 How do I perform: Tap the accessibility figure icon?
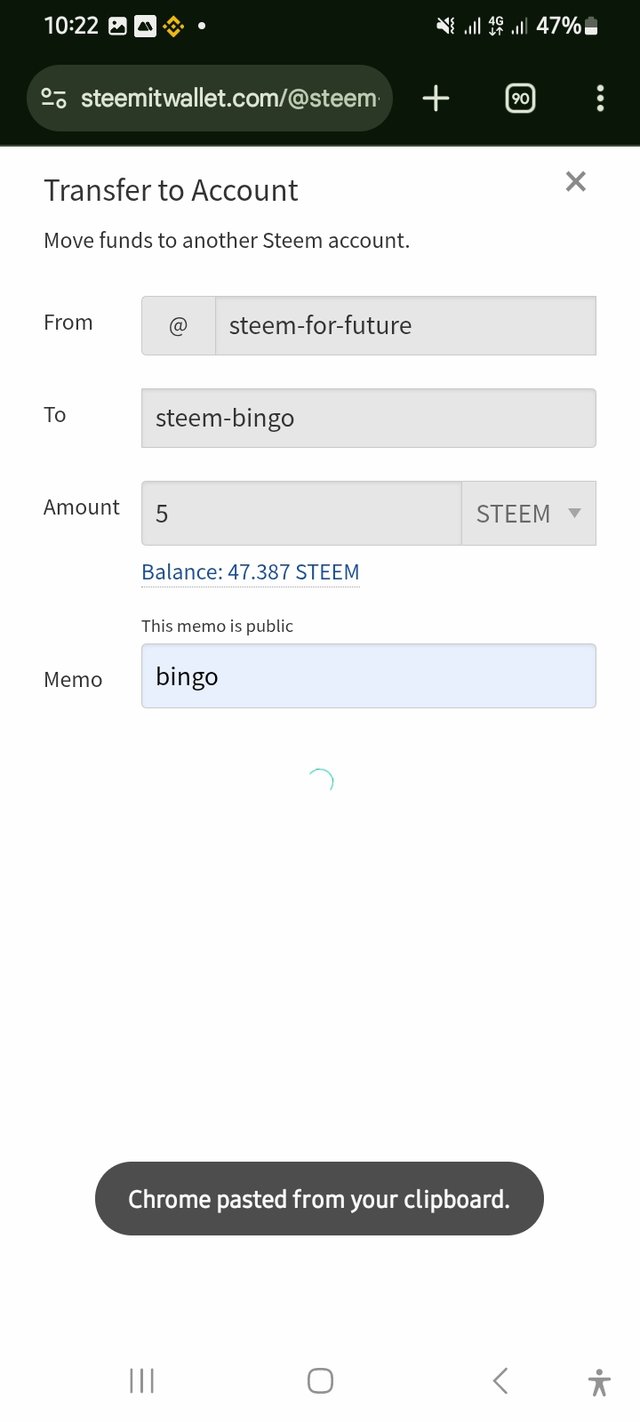click(x=599, y=1382)
